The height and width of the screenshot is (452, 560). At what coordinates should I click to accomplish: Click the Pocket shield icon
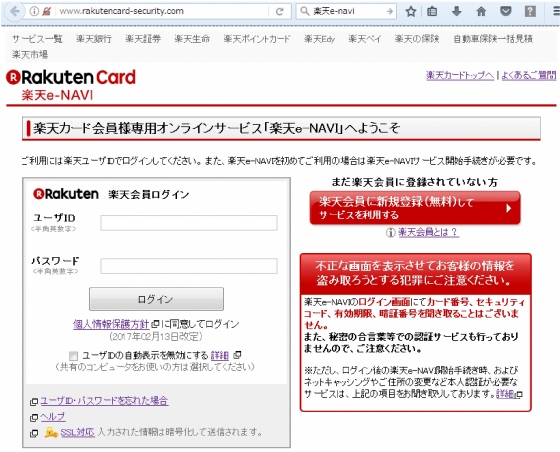coord(505,11)
